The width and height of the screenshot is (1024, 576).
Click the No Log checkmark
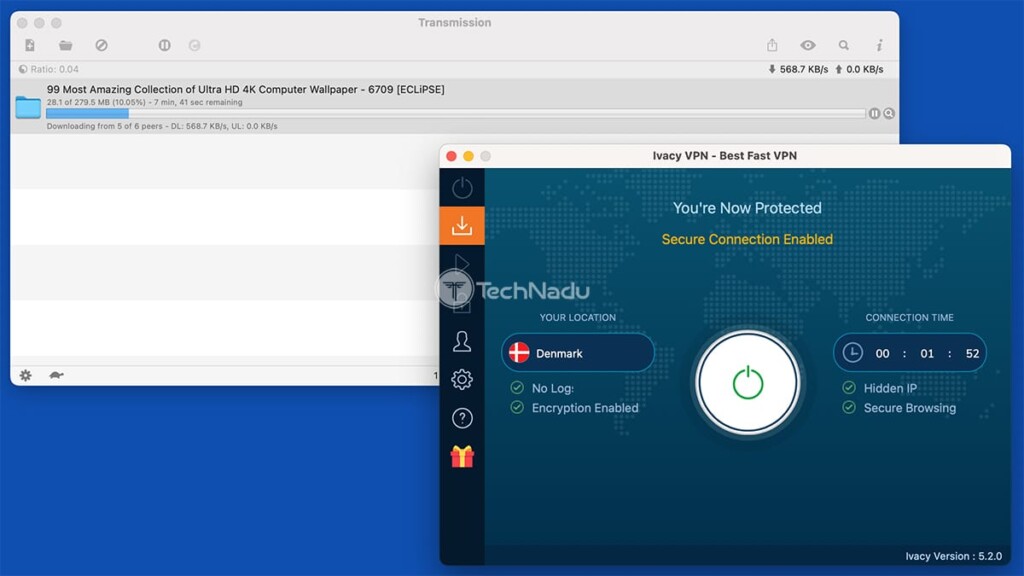click(517, 388)
